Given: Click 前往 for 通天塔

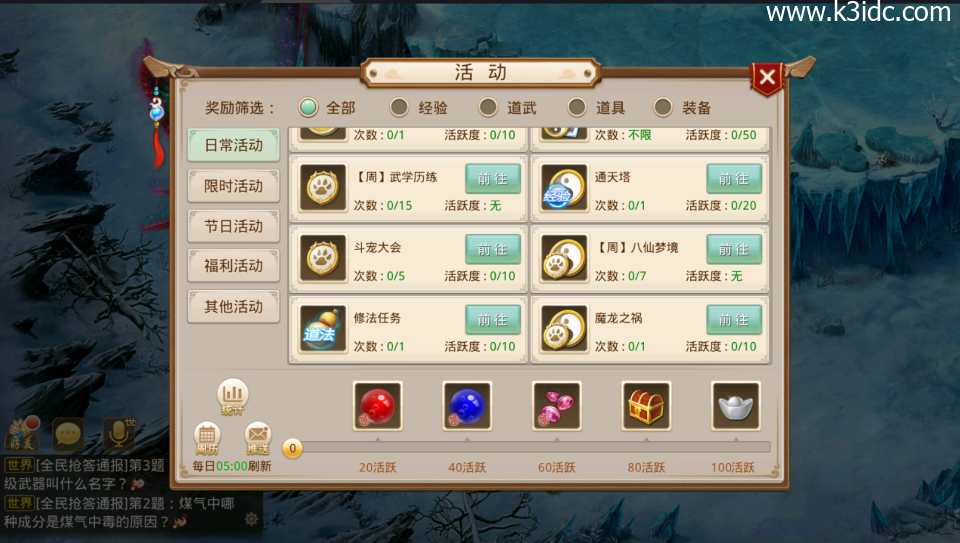Looking at the screenshot, I should pos(734,179).
